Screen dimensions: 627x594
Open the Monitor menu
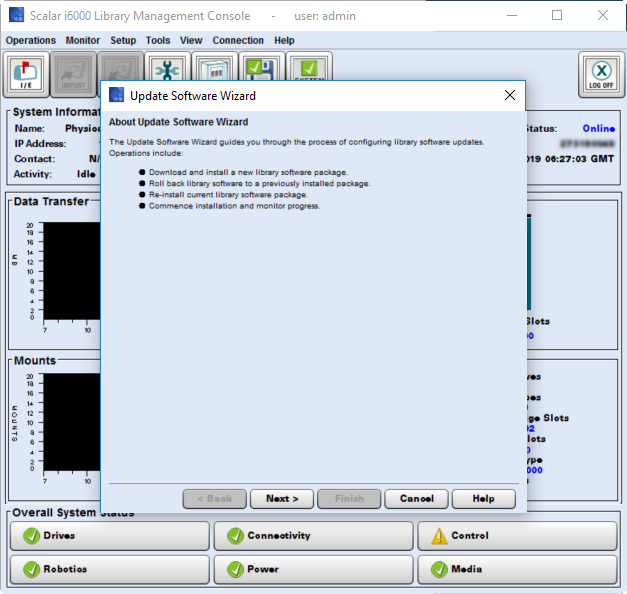[83, 40]
